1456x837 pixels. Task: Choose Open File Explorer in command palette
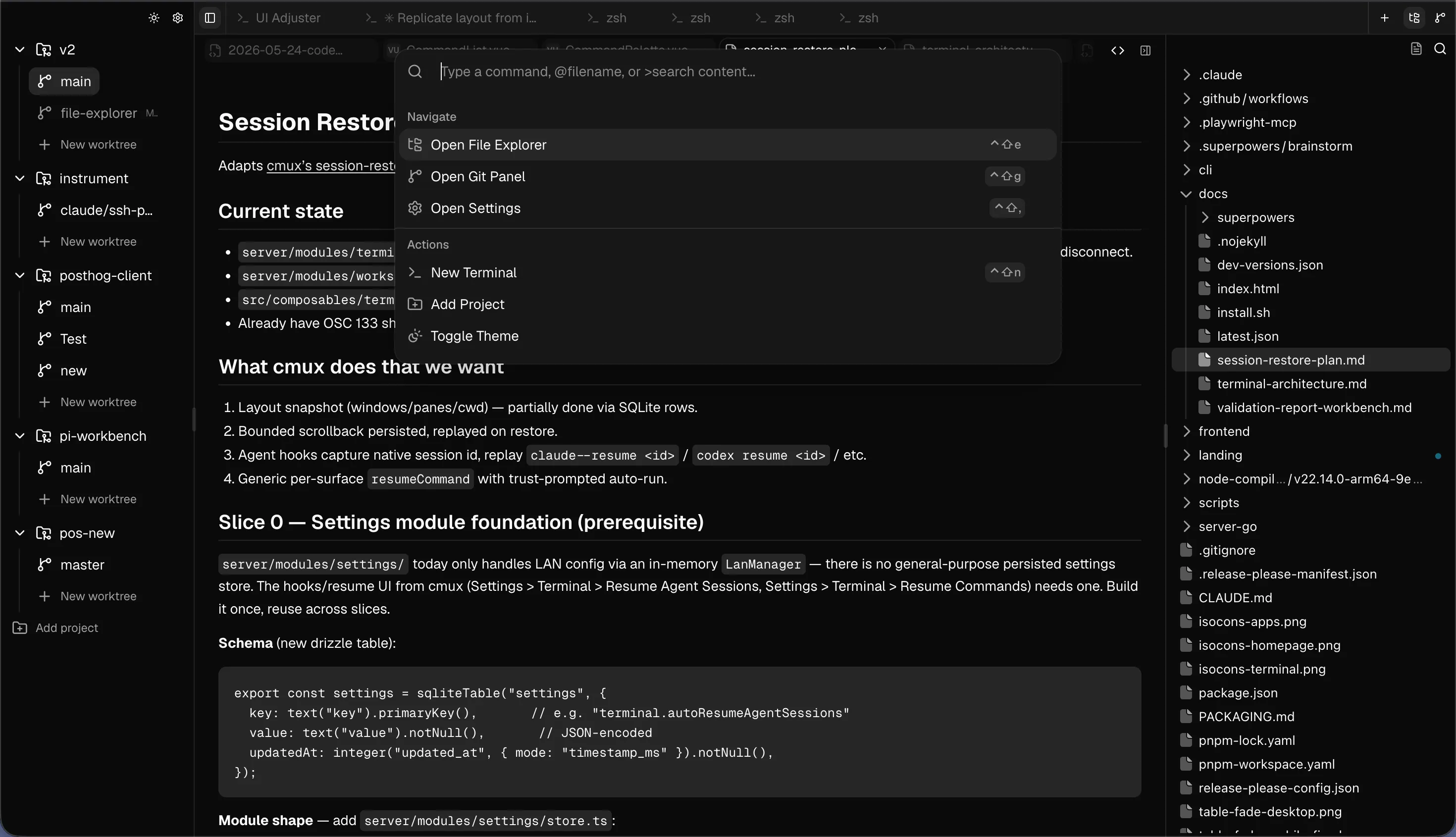728,145
